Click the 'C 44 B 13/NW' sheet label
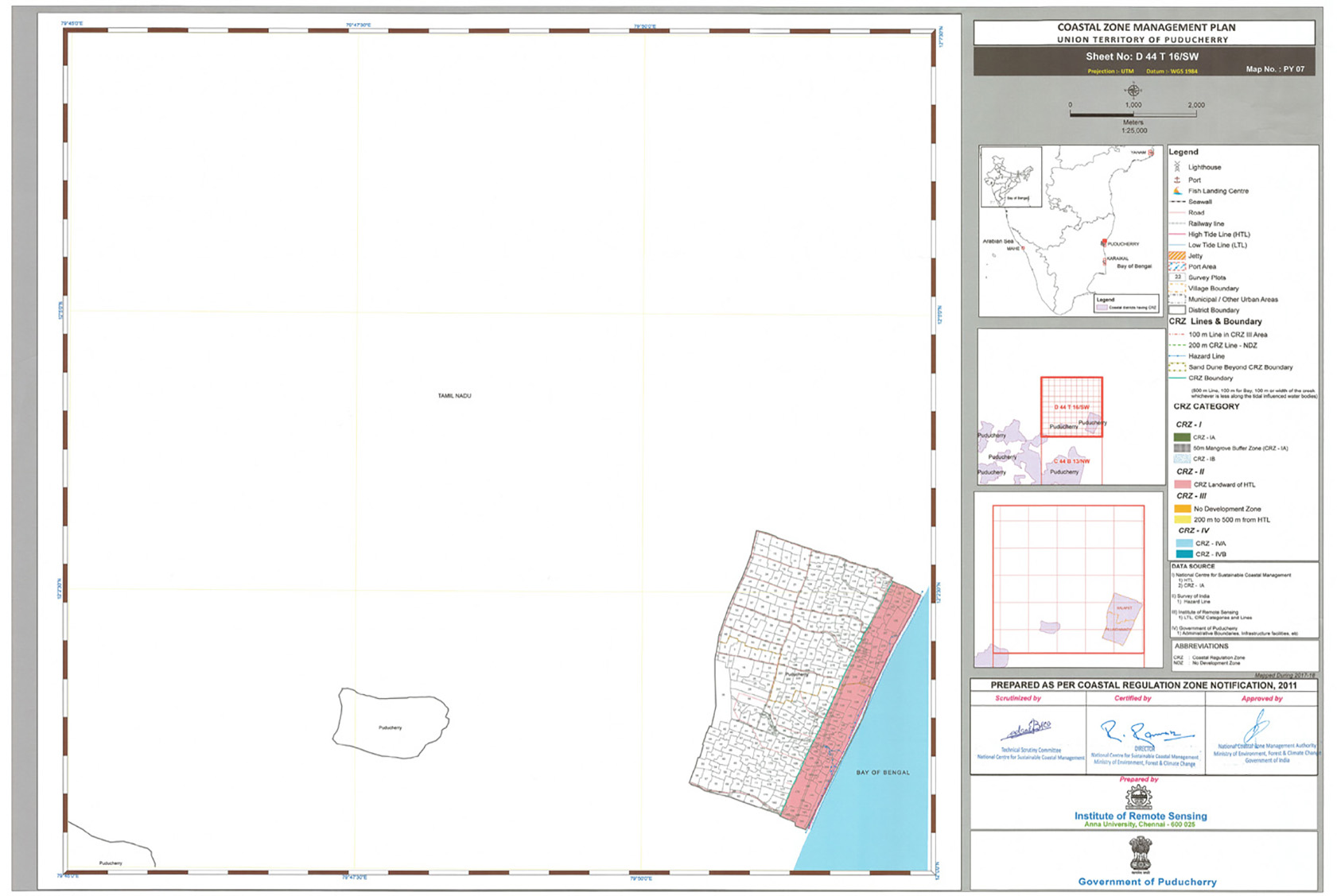The width and height of the screenshot is (1337, 896). click(1071, 461)
